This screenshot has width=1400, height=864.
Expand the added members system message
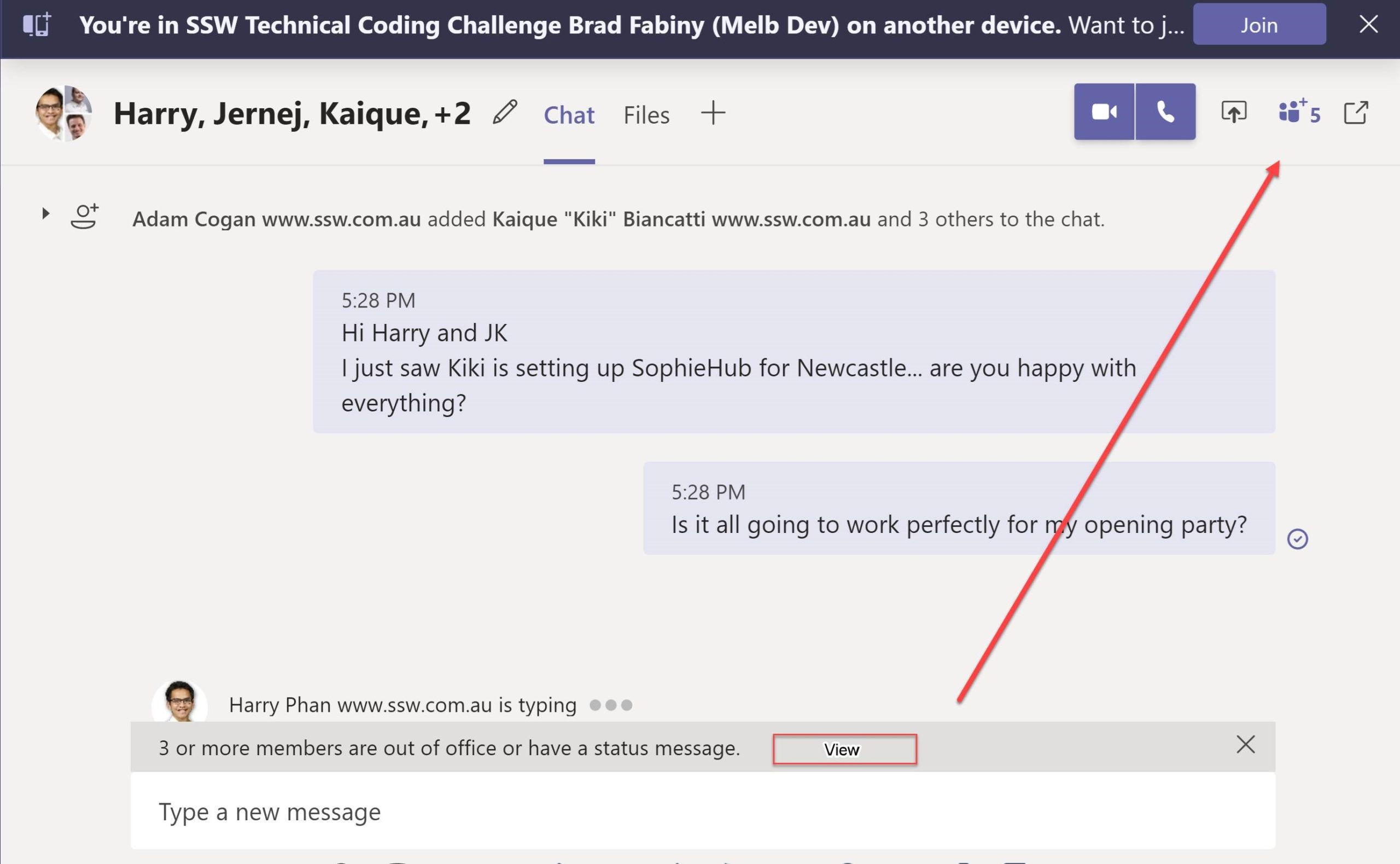[46, 214]
